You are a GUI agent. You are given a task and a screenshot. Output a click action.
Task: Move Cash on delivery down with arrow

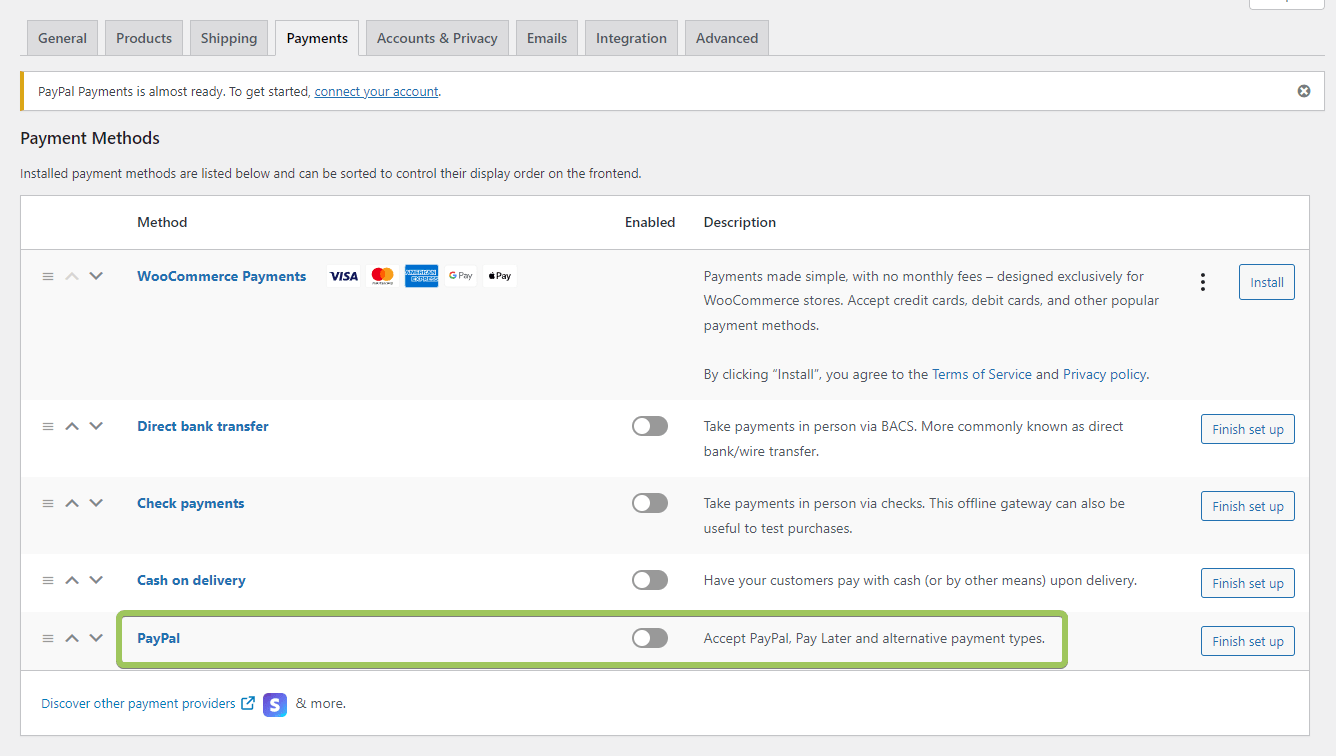pyautogui.click(x=96, y=580)
